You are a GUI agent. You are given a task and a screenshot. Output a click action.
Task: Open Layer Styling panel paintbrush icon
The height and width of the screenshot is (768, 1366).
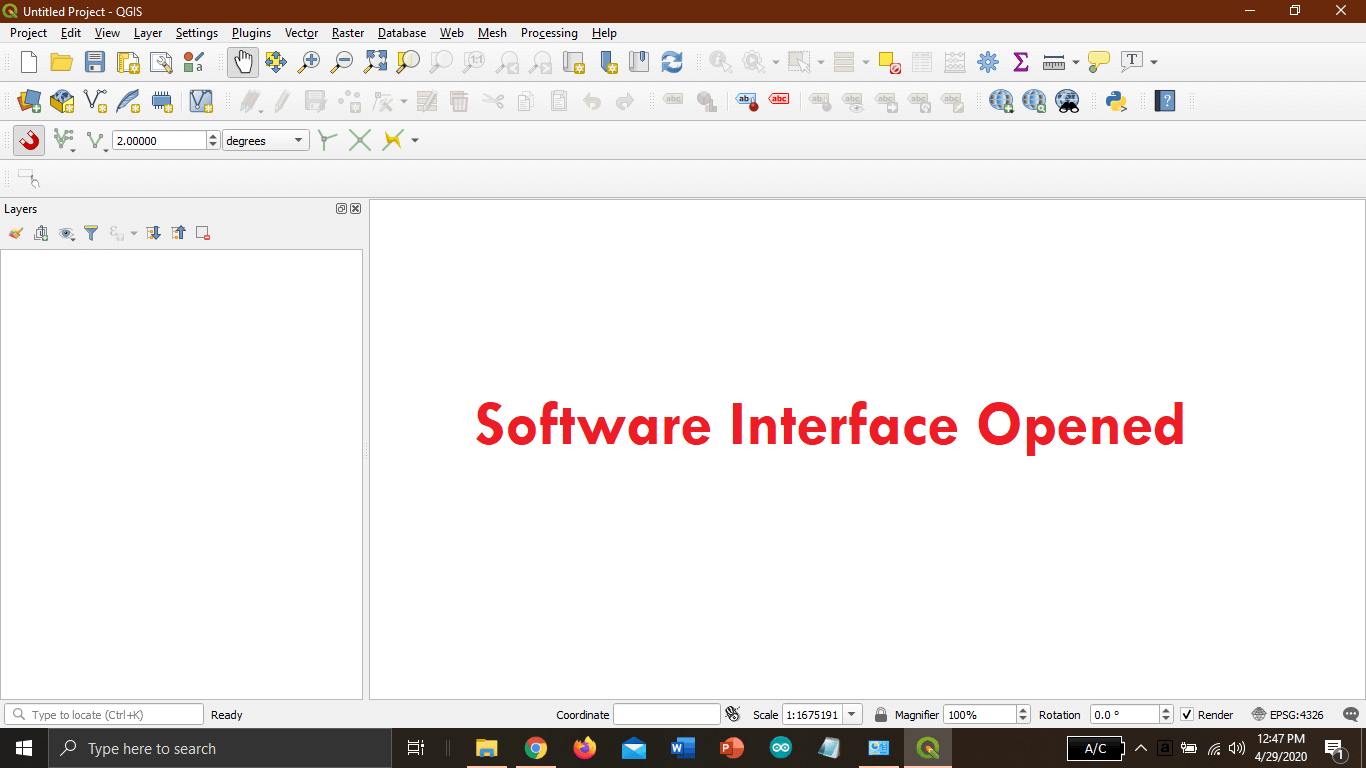click(x=15, y=233)
